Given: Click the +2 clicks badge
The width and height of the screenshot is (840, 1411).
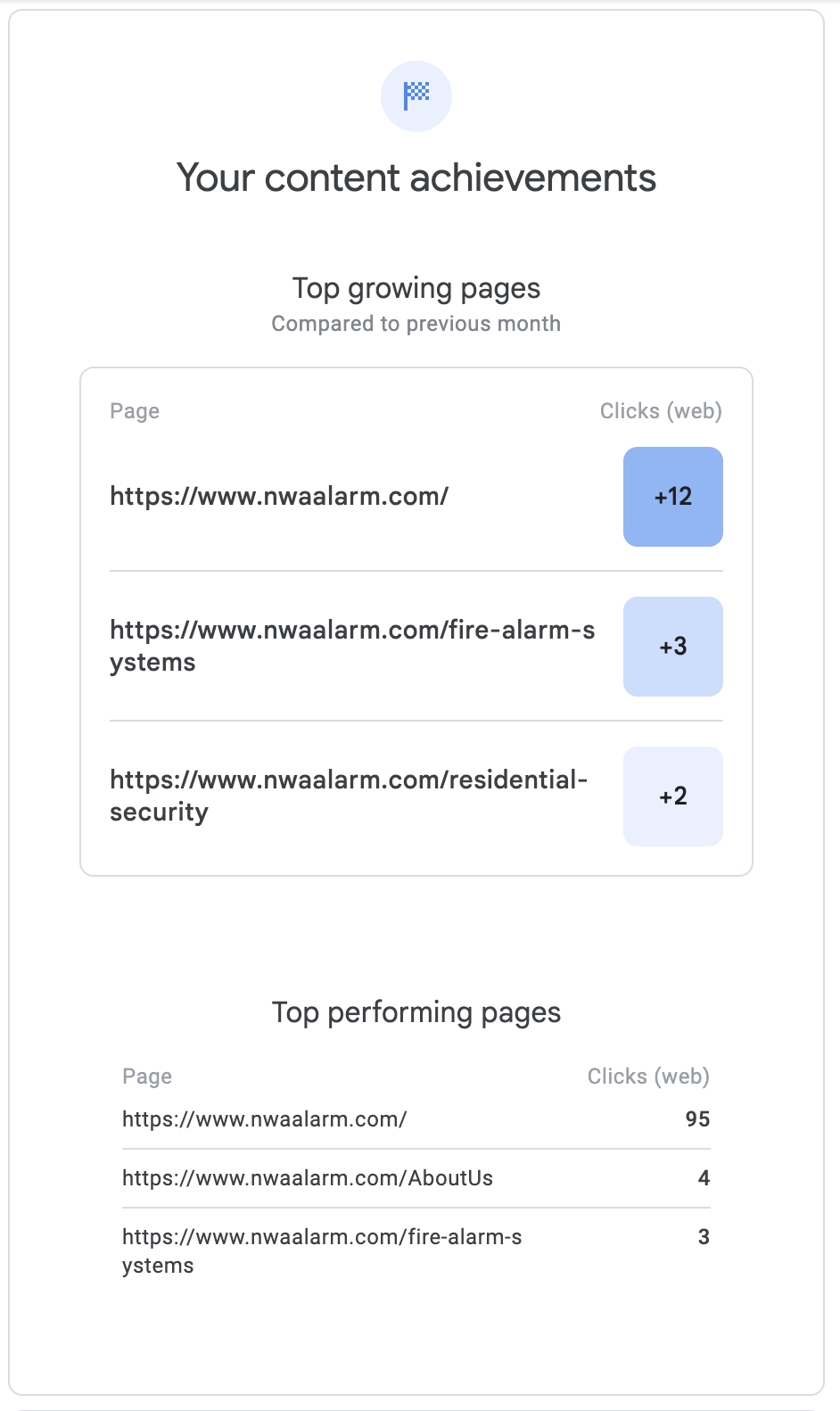Looking at the screenshot, I should tap(673, 796).
